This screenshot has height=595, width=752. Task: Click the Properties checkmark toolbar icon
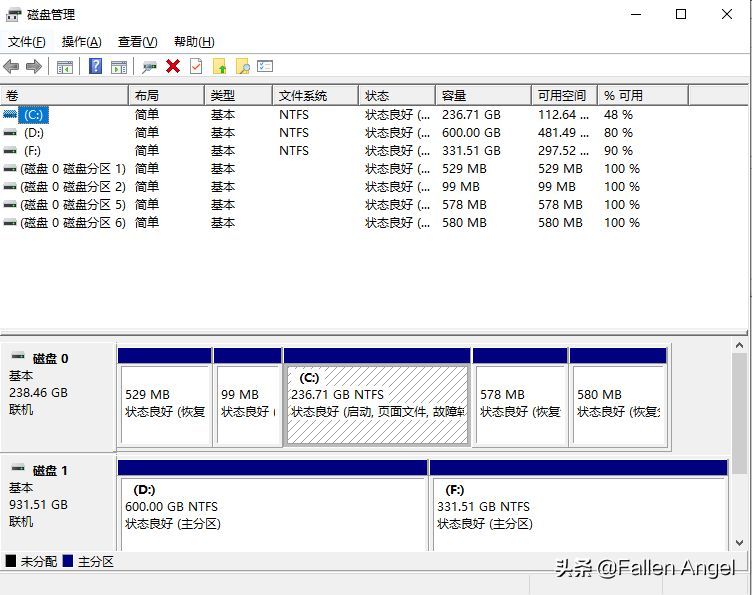196,66
